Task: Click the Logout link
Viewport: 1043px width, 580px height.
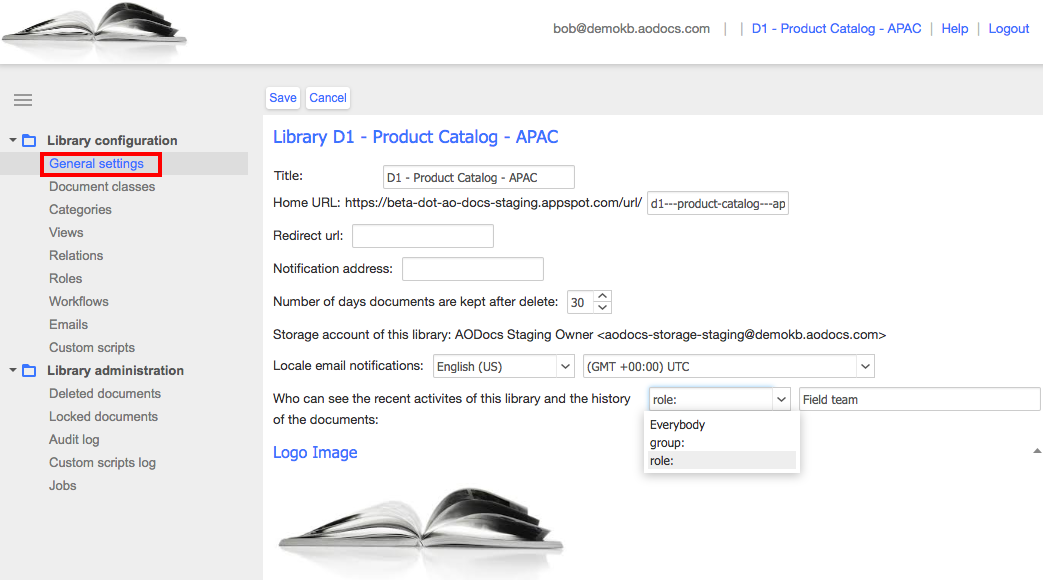Action: 1008,28
